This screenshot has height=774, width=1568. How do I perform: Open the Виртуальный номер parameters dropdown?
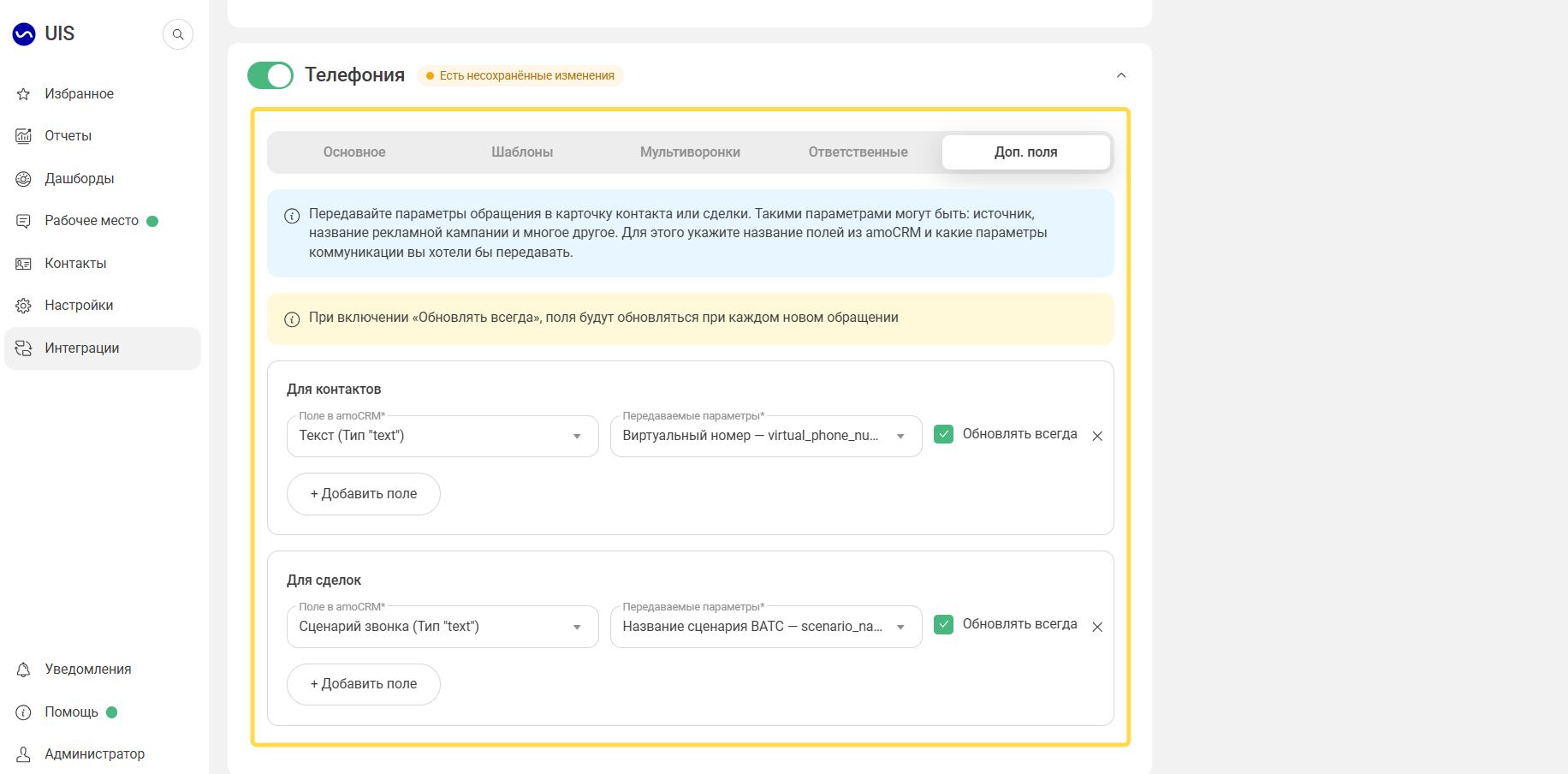(x=766, y=436)
